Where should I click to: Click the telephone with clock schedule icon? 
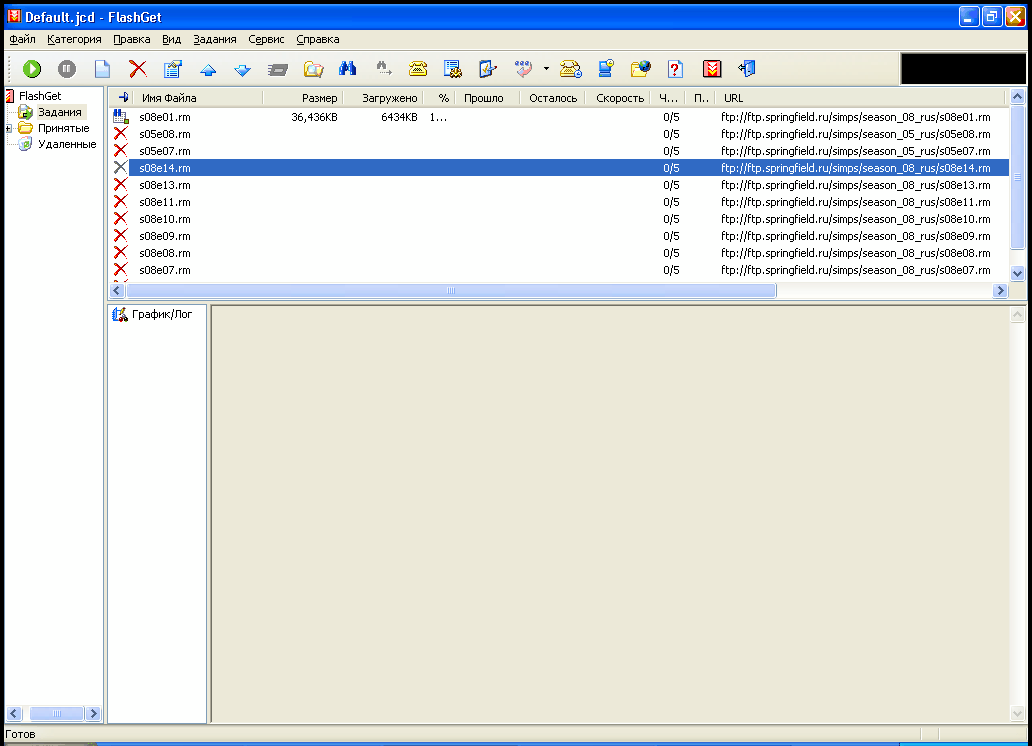pyautogui.click(x=571, y=68)
